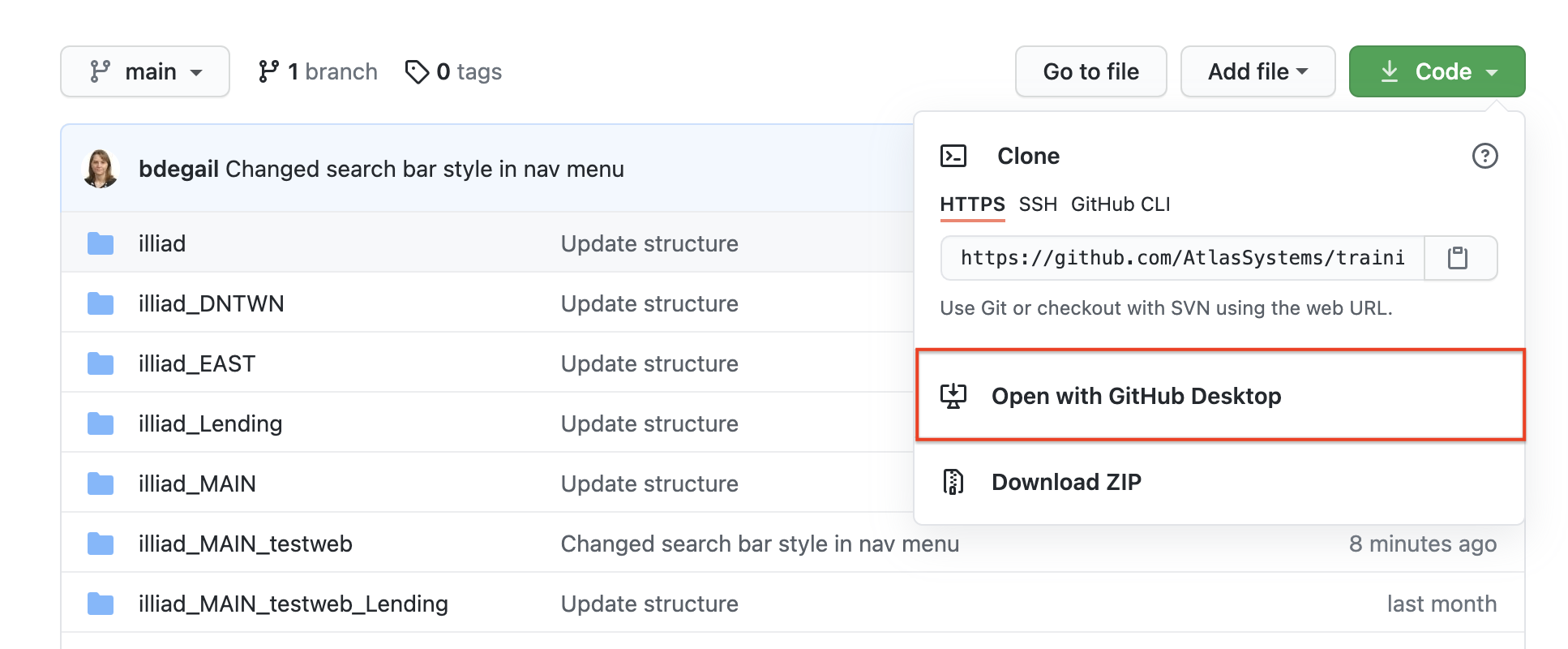Viewport: 1568px width, 649px height.
Task: Click the branch icon beside 1 branch
Action: [x=268, y=71]
